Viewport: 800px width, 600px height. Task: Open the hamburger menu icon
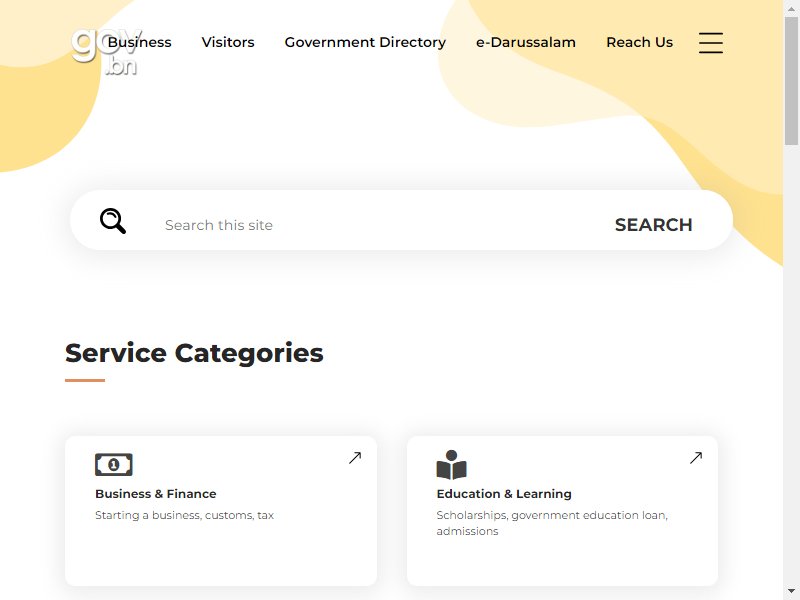[x=711, y=42]
